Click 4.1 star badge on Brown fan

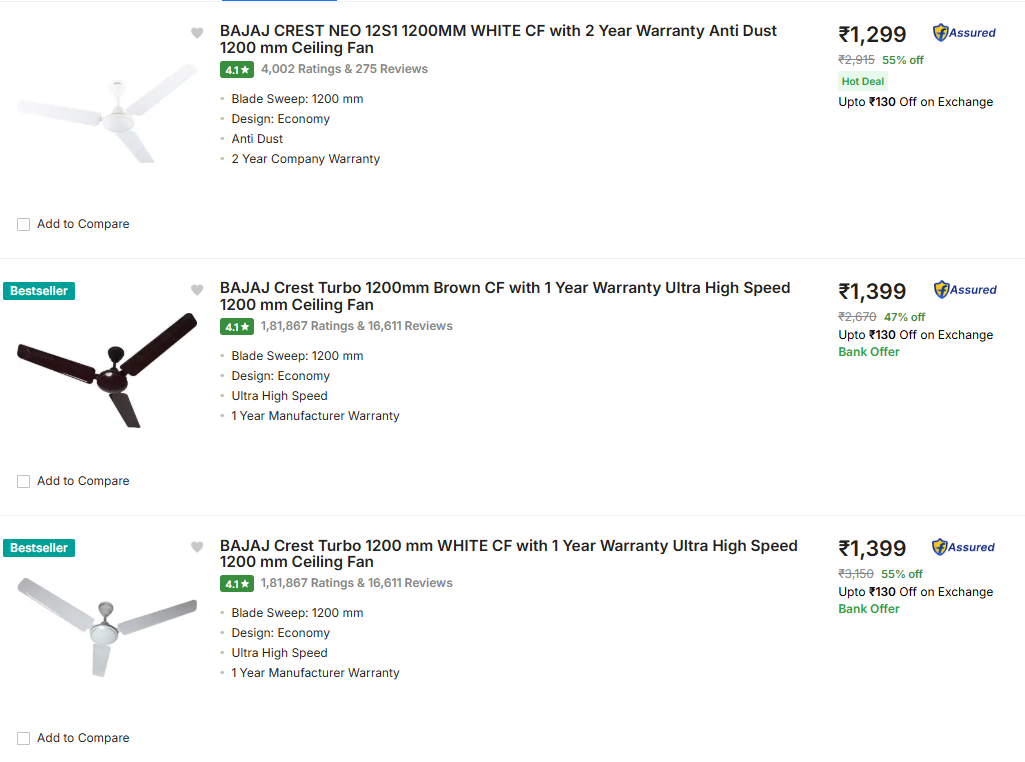[237, 326]
